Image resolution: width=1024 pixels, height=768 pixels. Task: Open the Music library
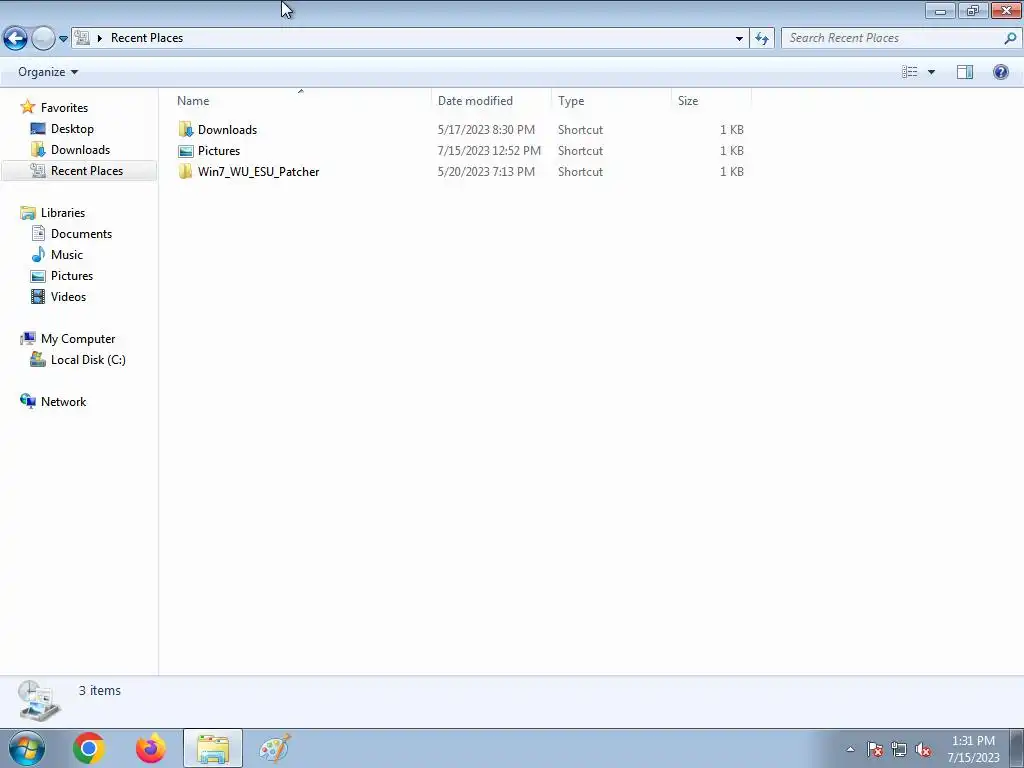[67, 255]
